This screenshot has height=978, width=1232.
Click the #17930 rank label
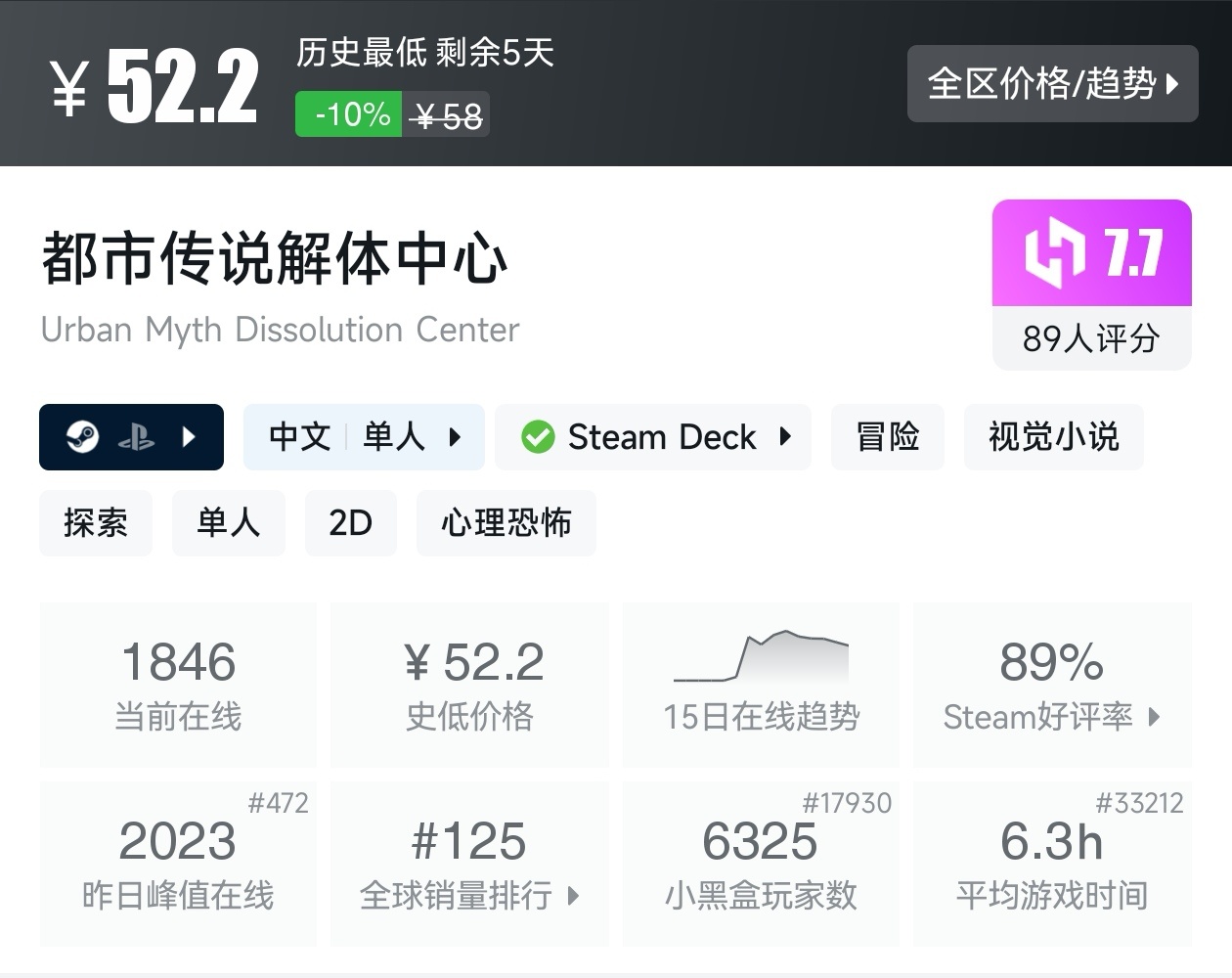pyautogui.click(x=847, y=803)
